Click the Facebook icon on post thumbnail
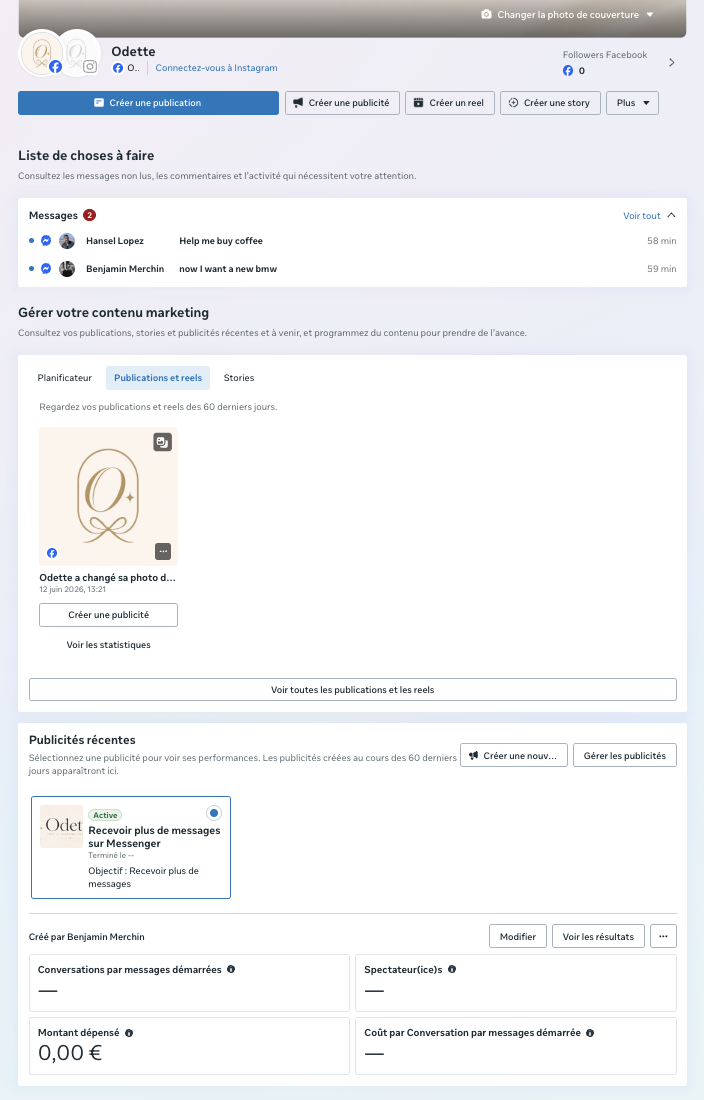 [52, 554]
